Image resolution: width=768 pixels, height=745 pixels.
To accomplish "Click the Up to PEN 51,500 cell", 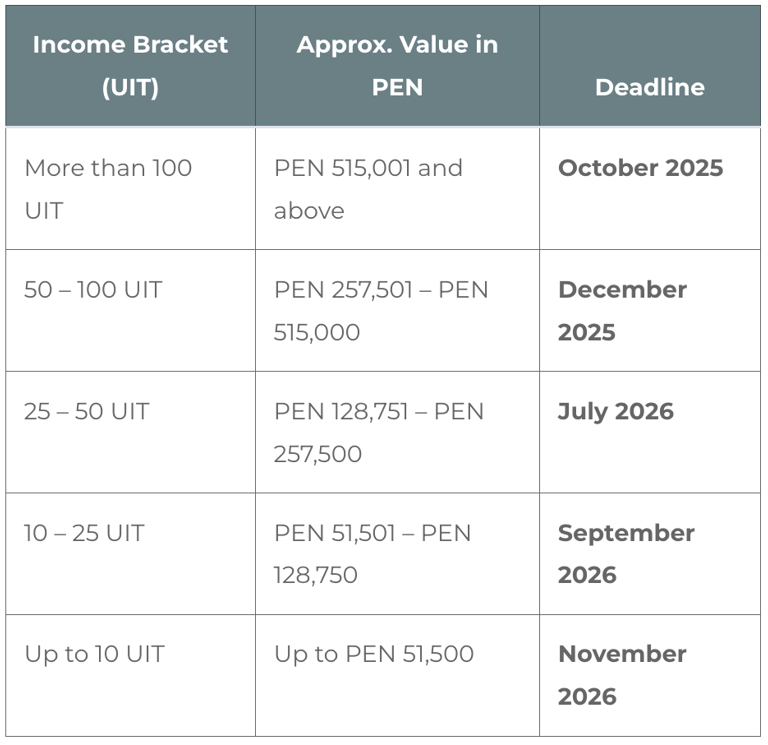I will 374,654.
